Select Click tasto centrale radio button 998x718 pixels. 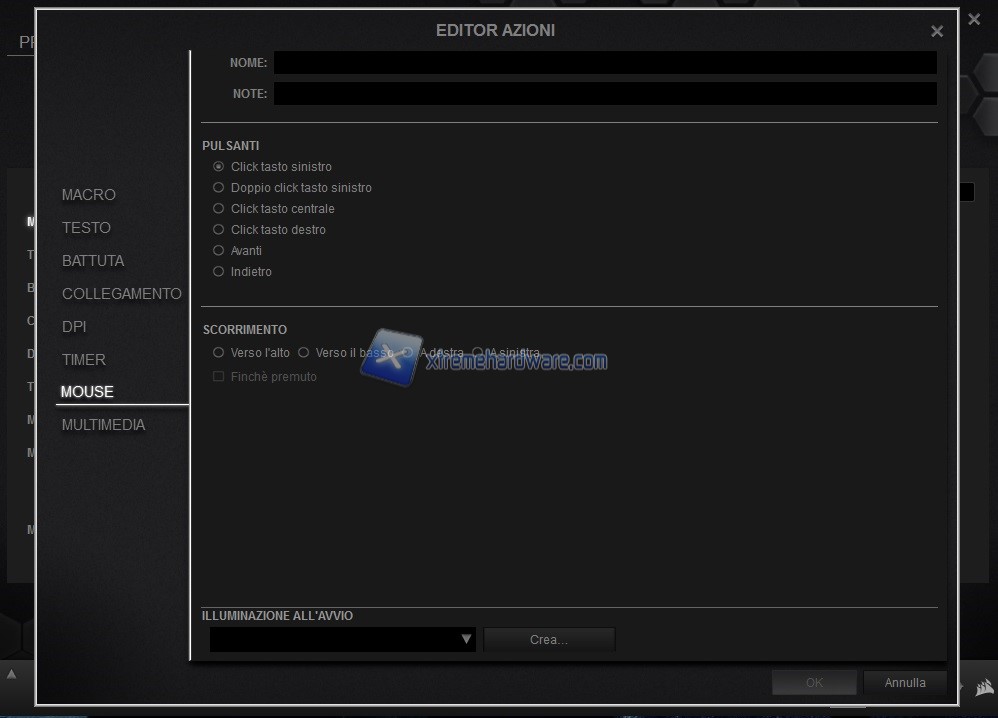[219, 209]
